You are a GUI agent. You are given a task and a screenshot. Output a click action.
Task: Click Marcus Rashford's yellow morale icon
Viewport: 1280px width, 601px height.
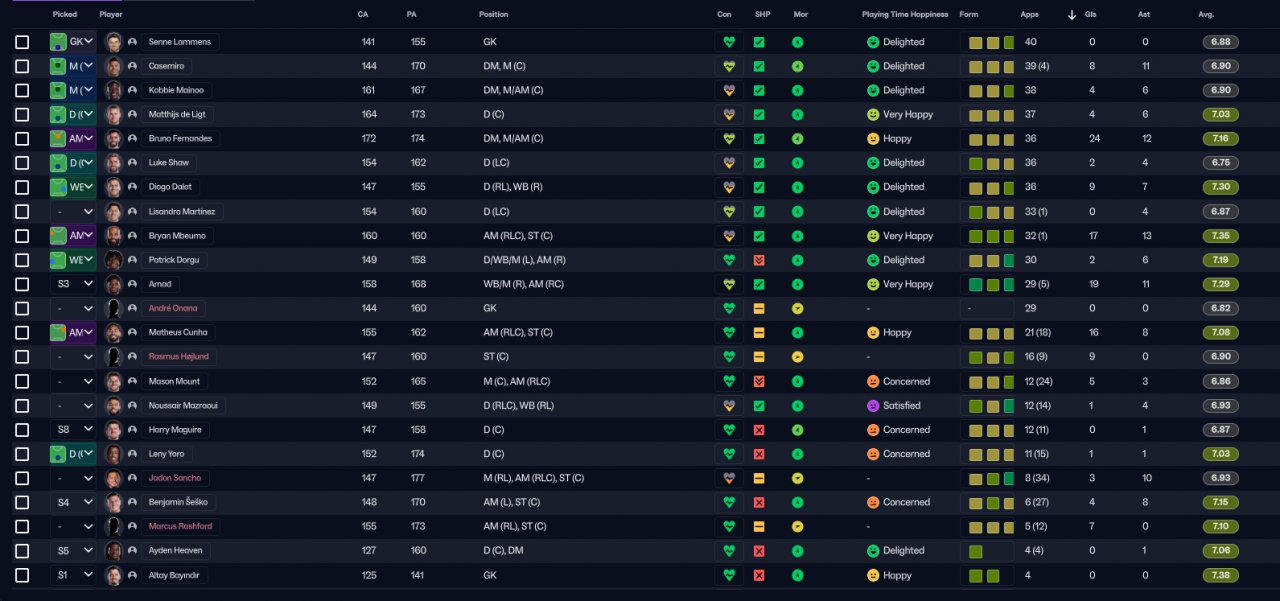pyautogui.click(x=797, y=526)
